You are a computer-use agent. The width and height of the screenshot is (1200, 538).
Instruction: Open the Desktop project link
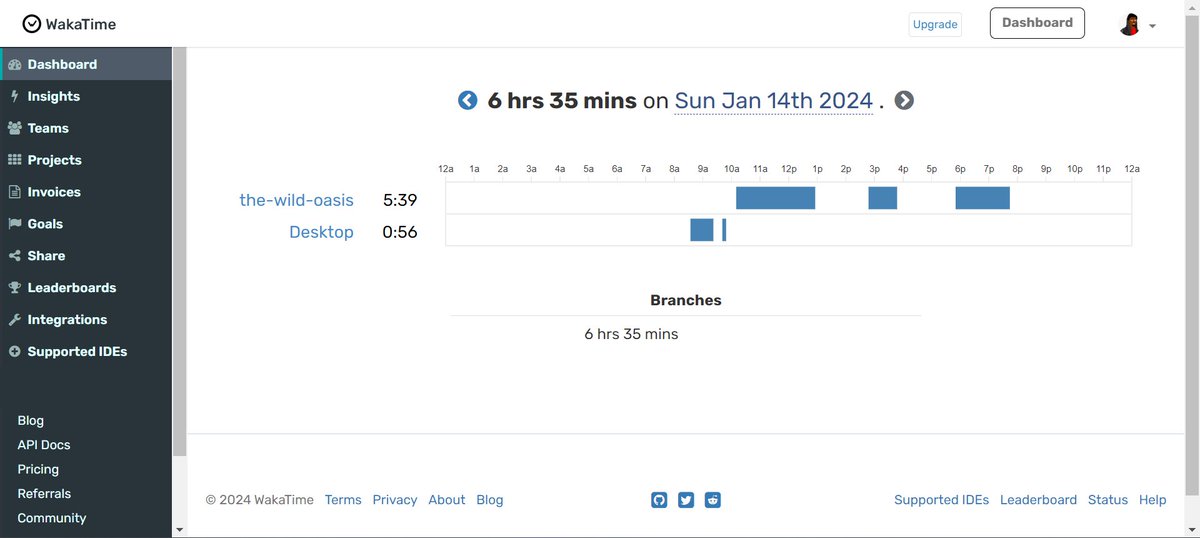click(321, 232)
